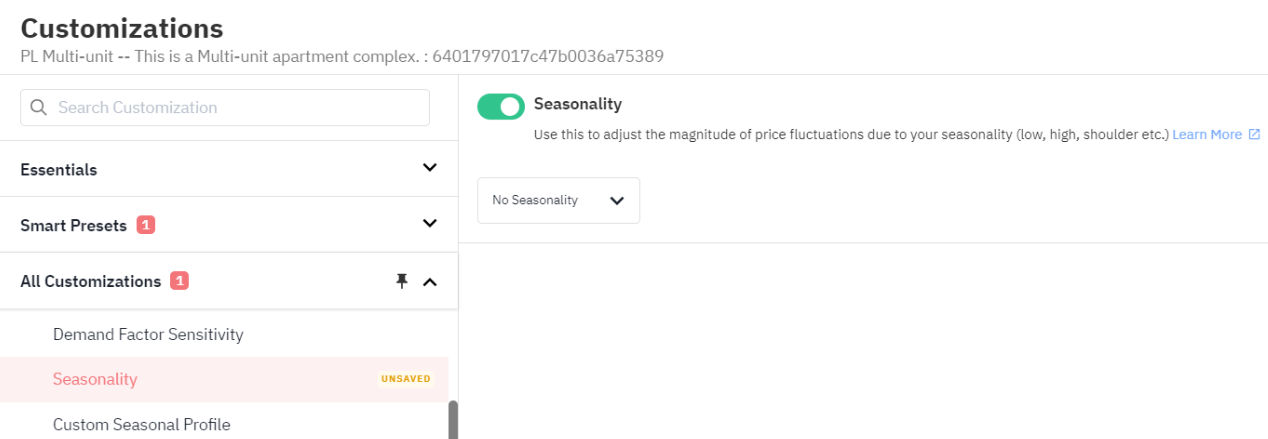Expand the Essentials section chevron
The image size is (1268, 439).
tap(430, 168)
